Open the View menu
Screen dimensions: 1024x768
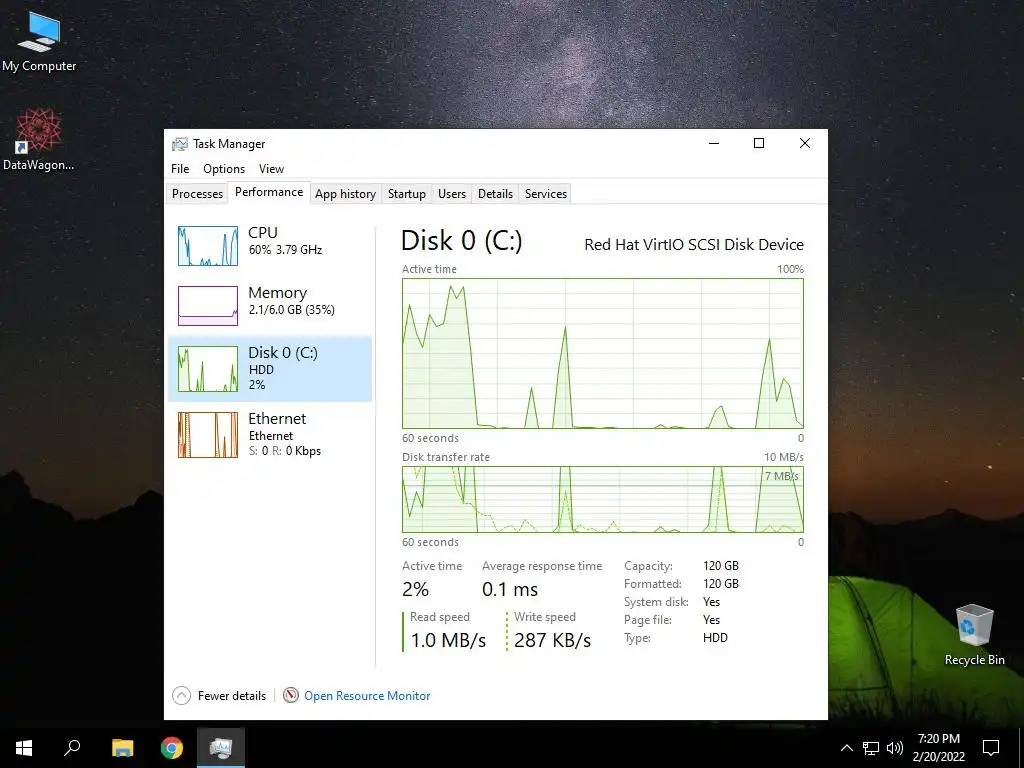[271, 168]
